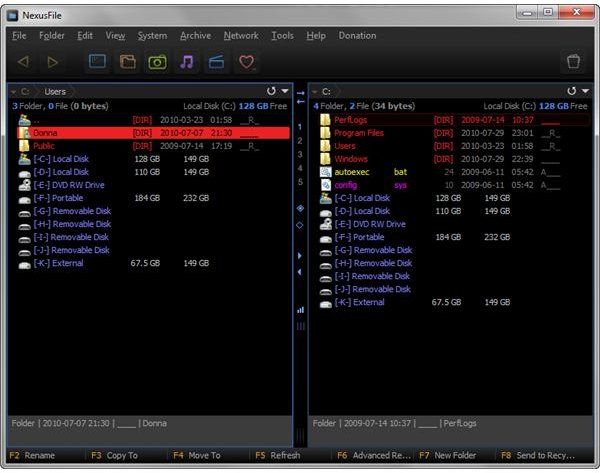Open the File menu
Viewport: 600px width, 473px height.
19,36
